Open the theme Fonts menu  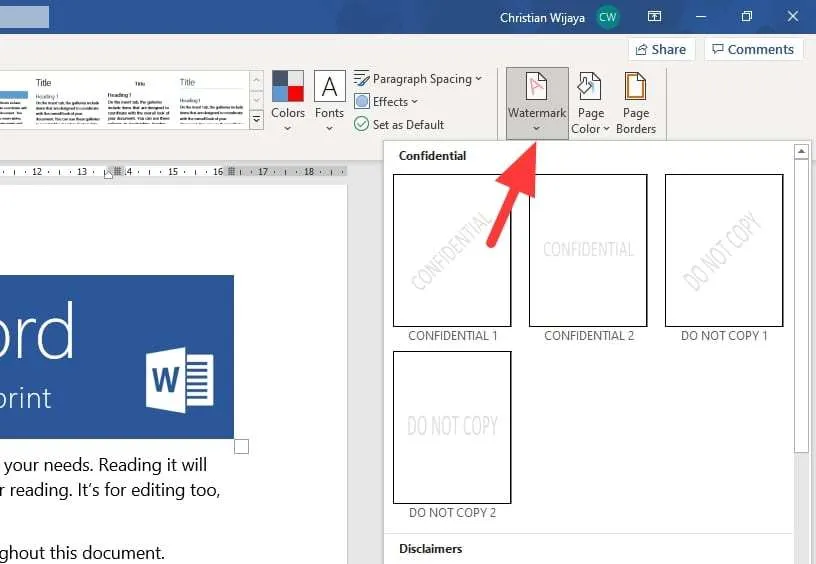[x=329, y=102]
